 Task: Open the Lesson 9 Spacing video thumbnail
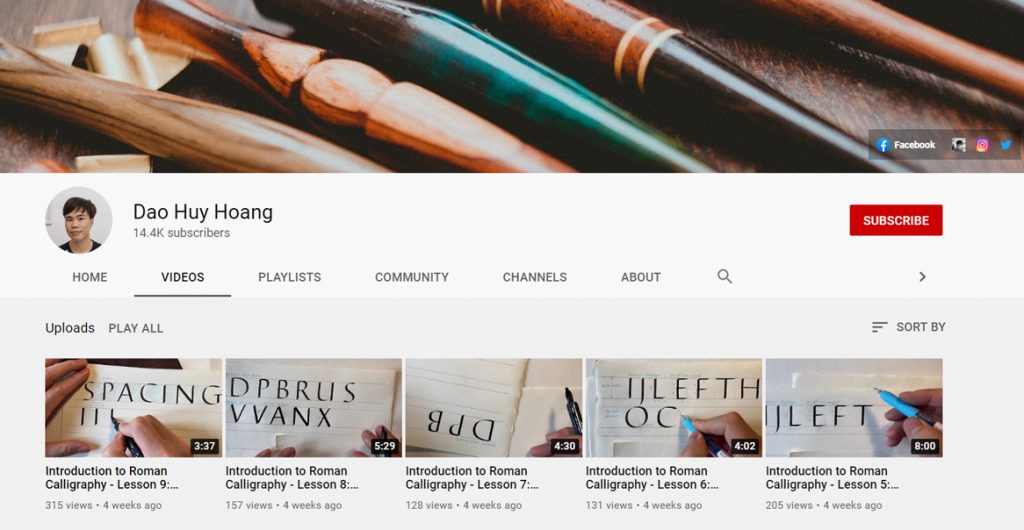point(133,407)
